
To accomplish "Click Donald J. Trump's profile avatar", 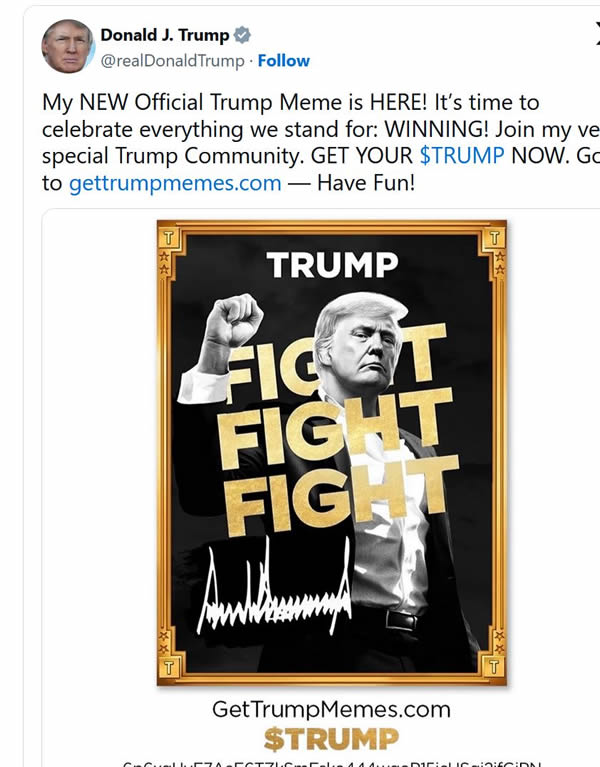I will pyautogui.click(x=66, y=47).
